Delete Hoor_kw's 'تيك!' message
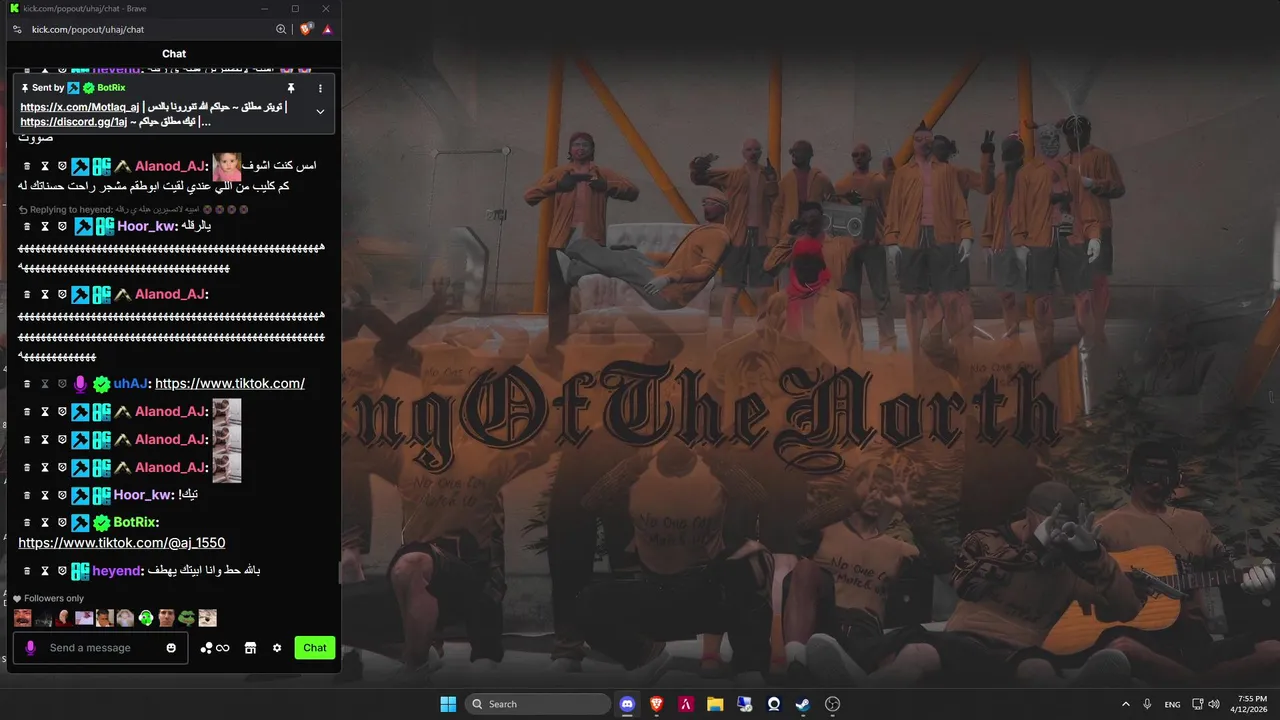The image size is (1280, 720). (x=27, y=495)
